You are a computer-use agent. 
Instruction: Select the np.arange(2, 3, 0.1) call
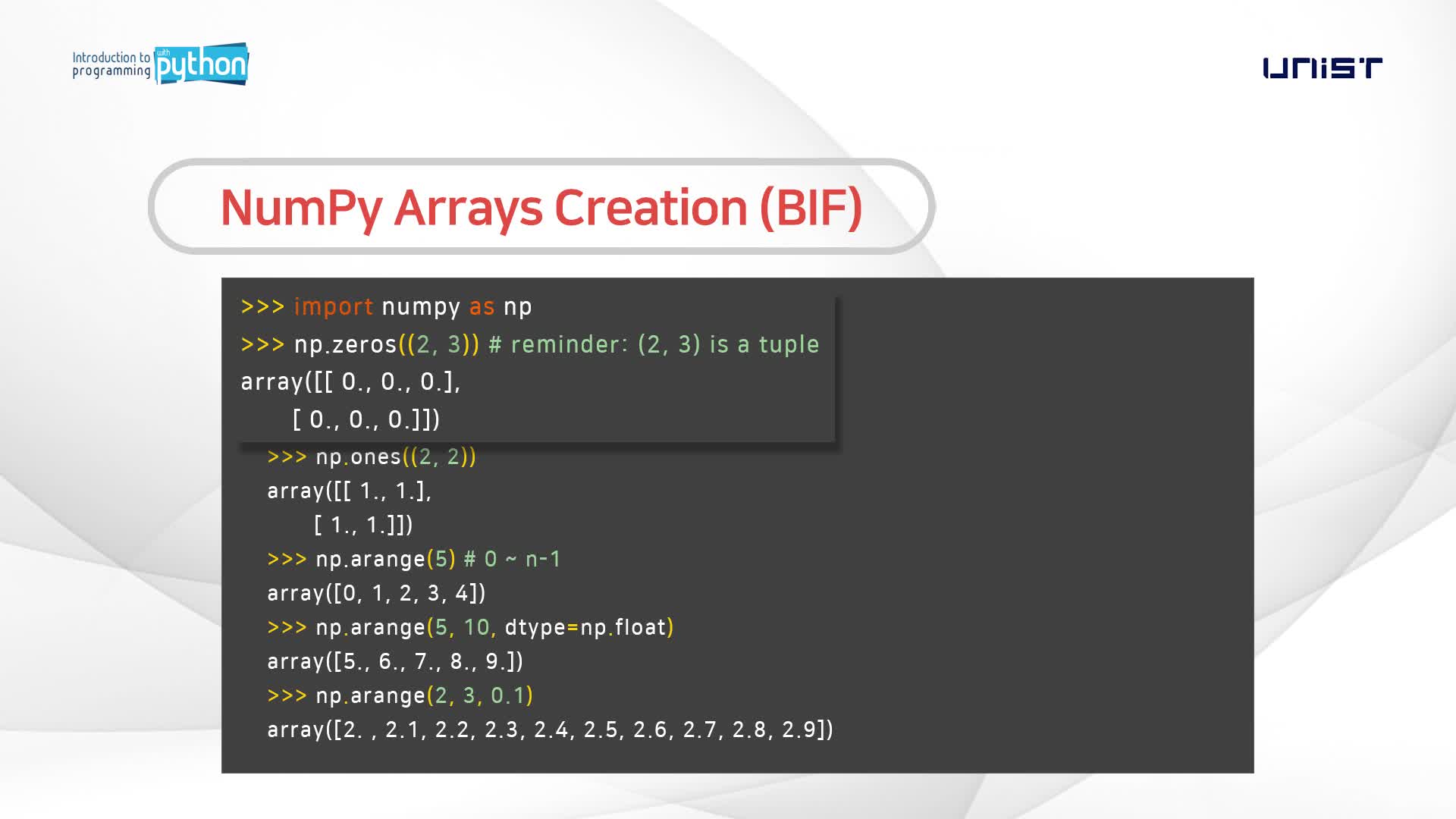tap(400, 695)
